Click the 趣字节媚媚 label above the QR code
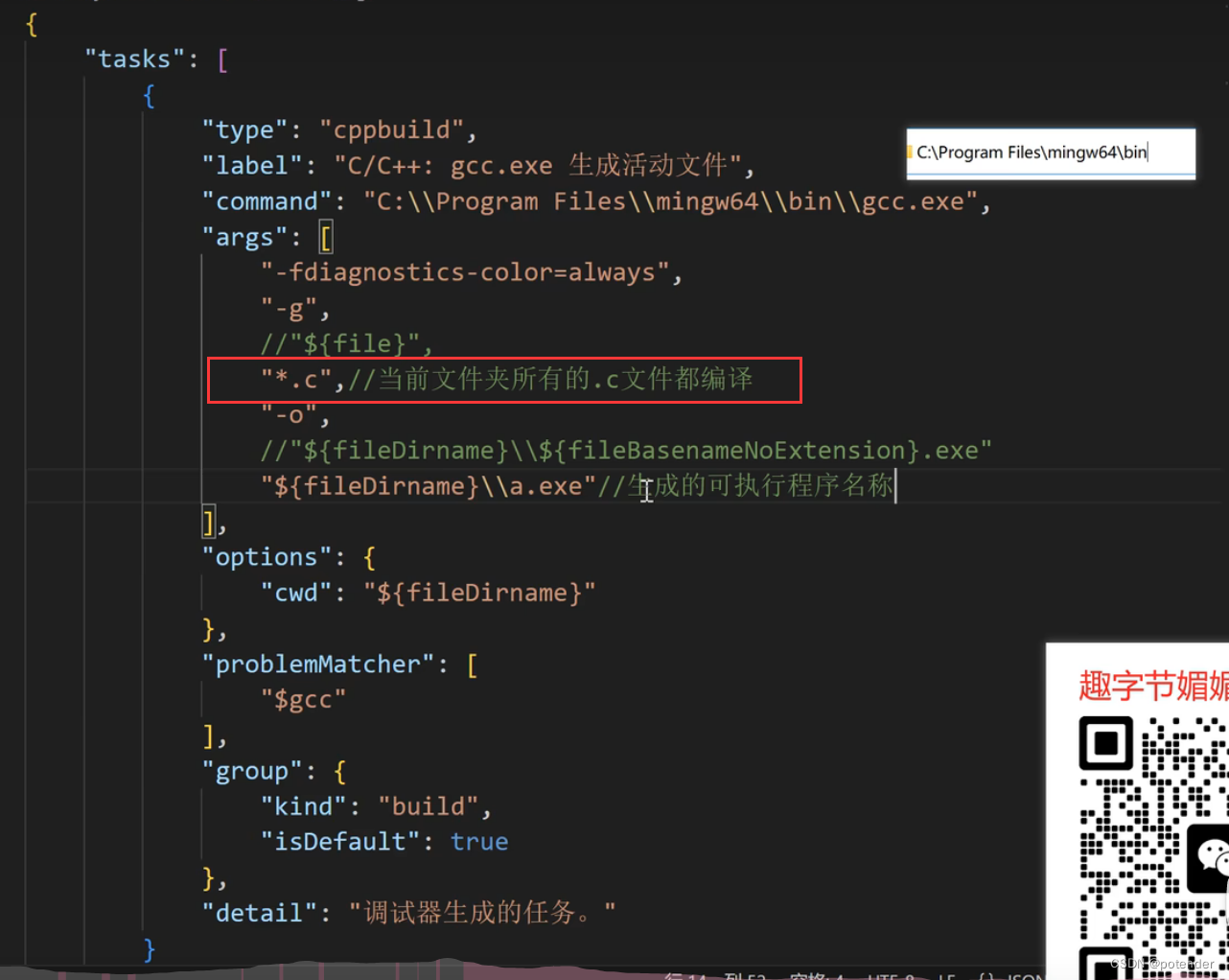 (1148, 684)
